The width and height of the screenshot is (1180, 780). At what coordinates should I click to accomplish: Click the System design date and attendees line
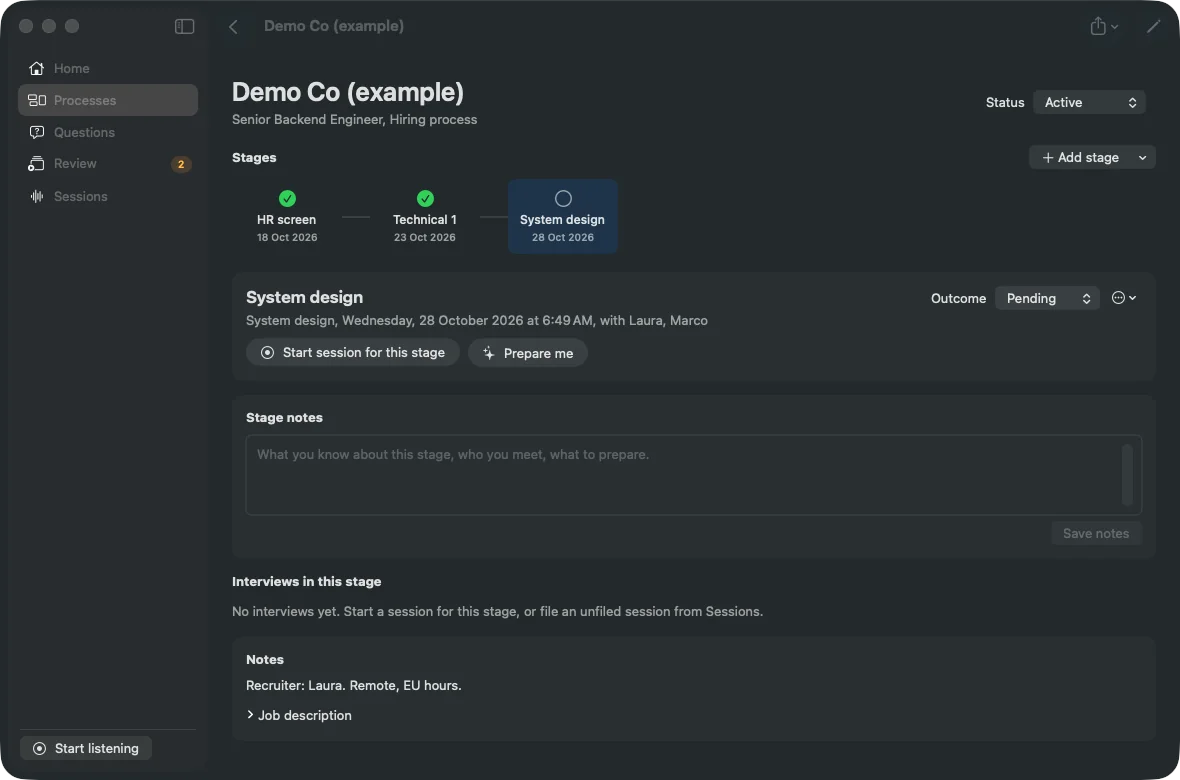coord(477,320)
